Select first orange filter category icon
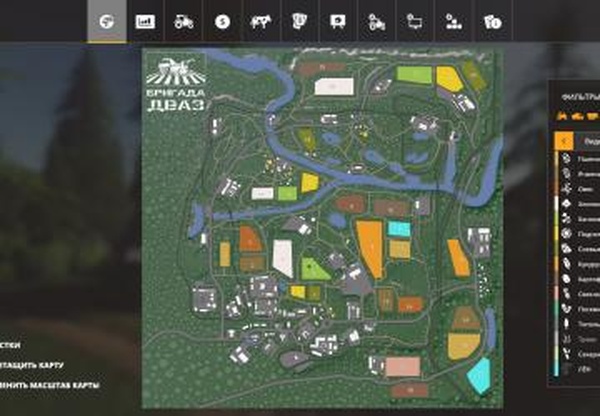This screenshot has width=600, height=416. click(562, 116)
